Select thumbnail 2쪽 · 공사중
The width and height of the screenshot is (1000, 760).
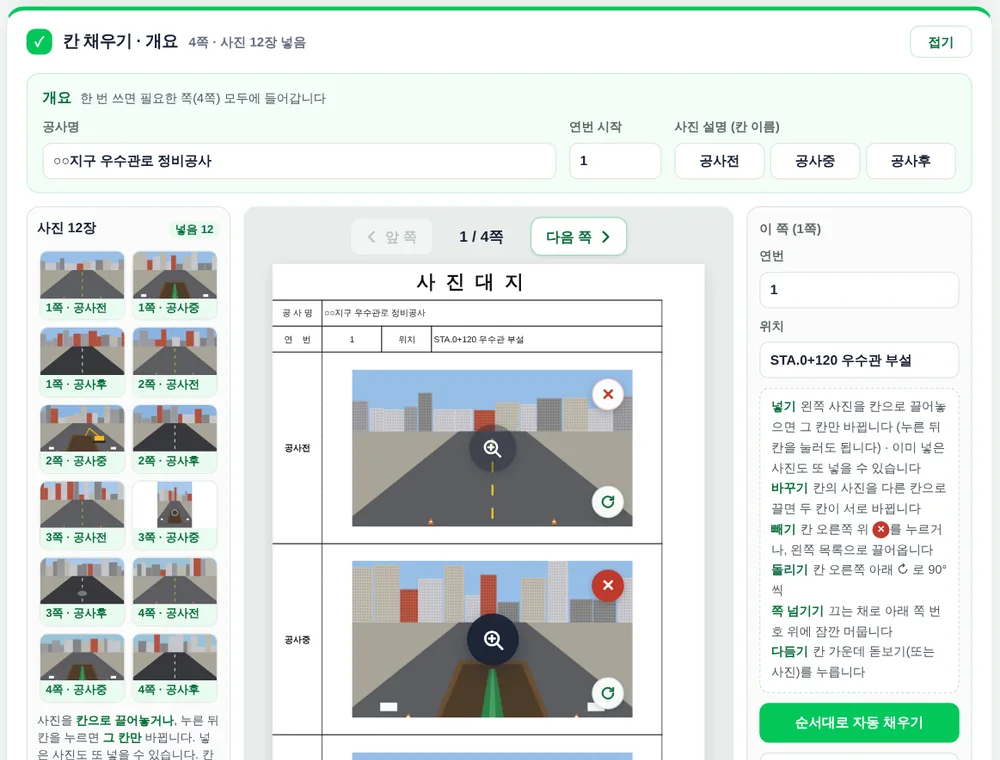pos(82,437)
